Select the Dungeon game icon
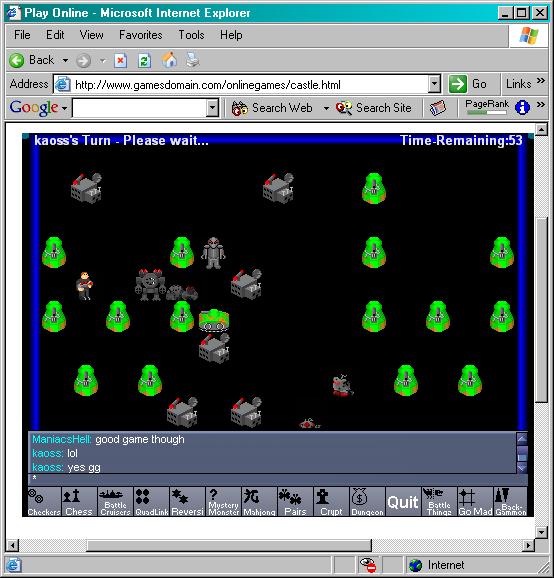This screenshot has height=578, width=554. [x=367, y=501]
